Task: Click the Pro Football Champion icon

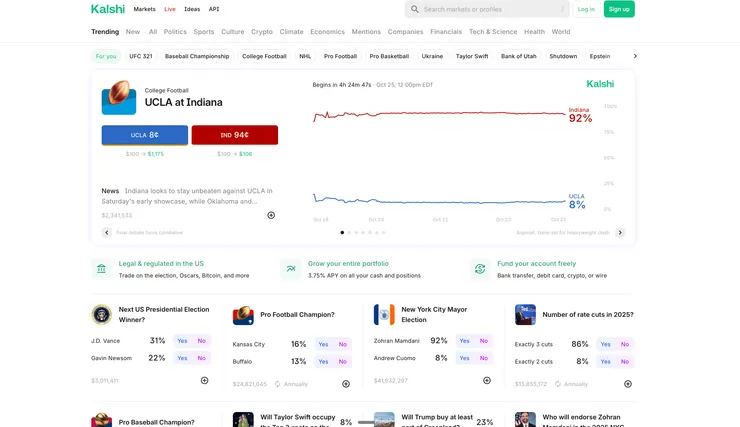Action: 243,315
